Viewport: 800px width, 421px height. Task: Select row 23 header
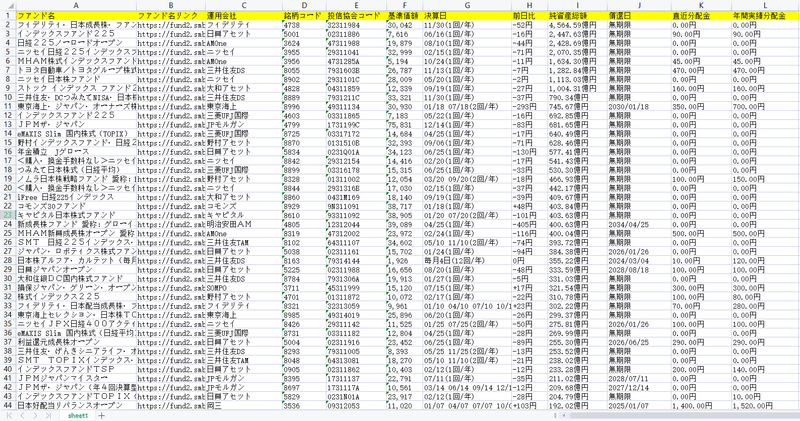(8, 215)
